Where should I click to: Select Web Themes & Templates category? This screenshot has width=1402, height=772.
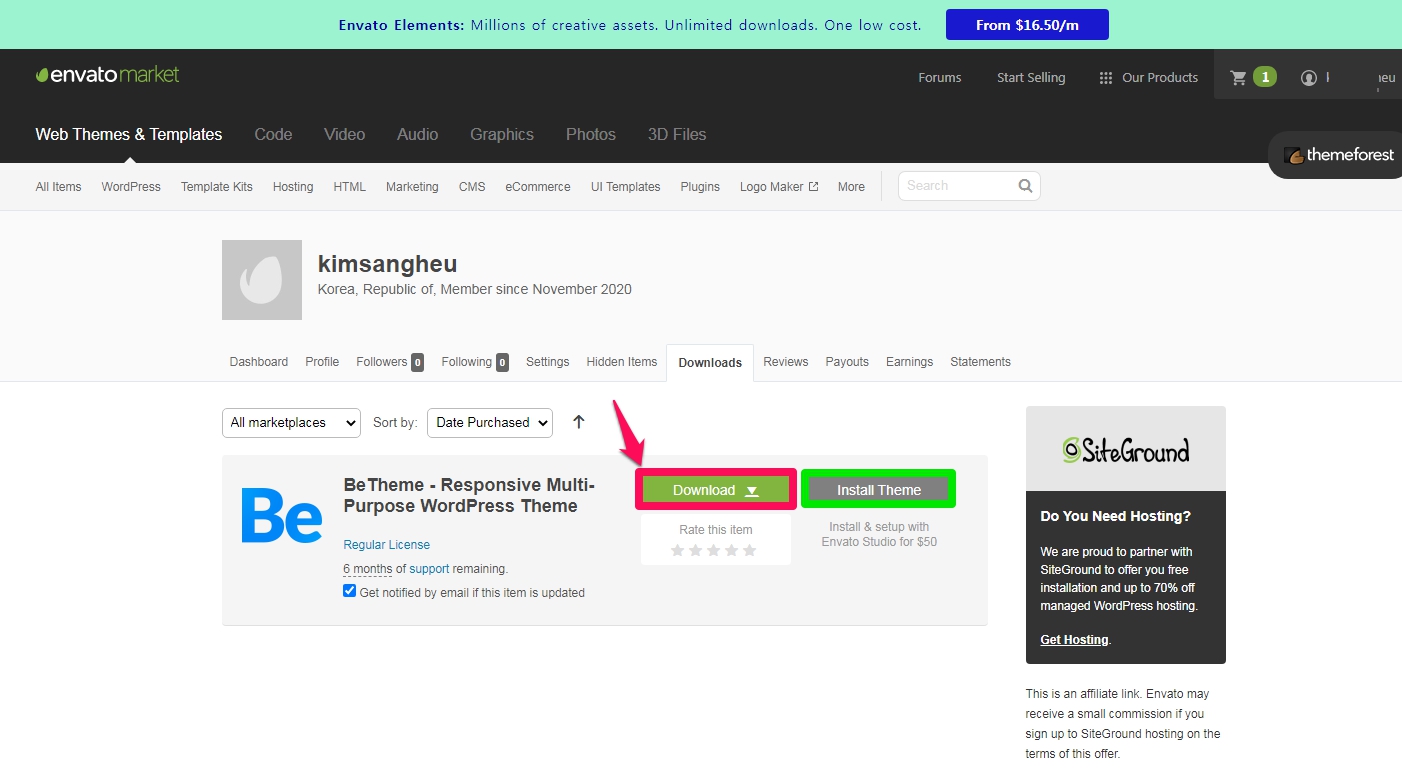pos(129,134)
